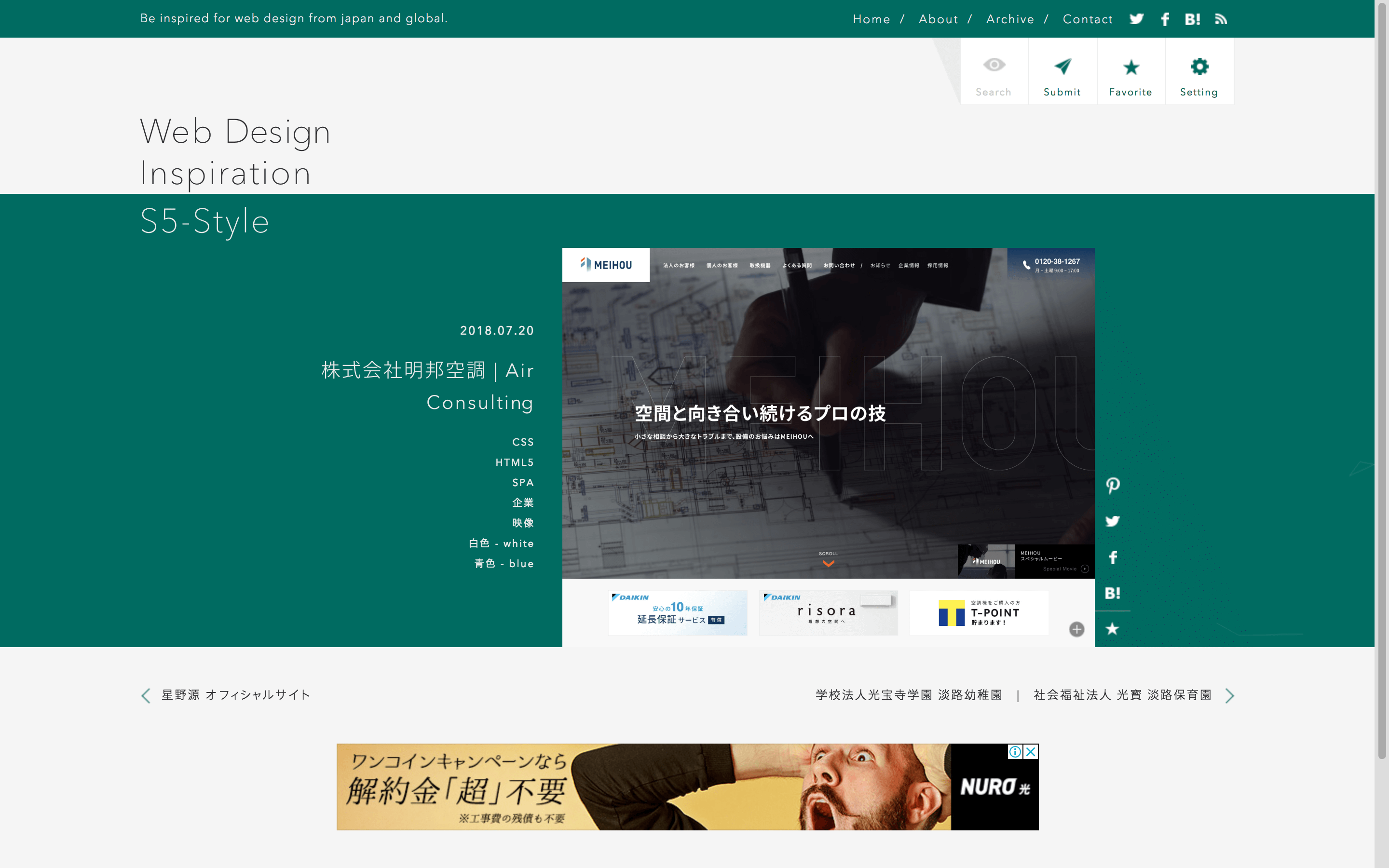The height and width of the screenshot is (868, 1389).
Task: Open the HTML5 tag link
Action: point(515,463)
